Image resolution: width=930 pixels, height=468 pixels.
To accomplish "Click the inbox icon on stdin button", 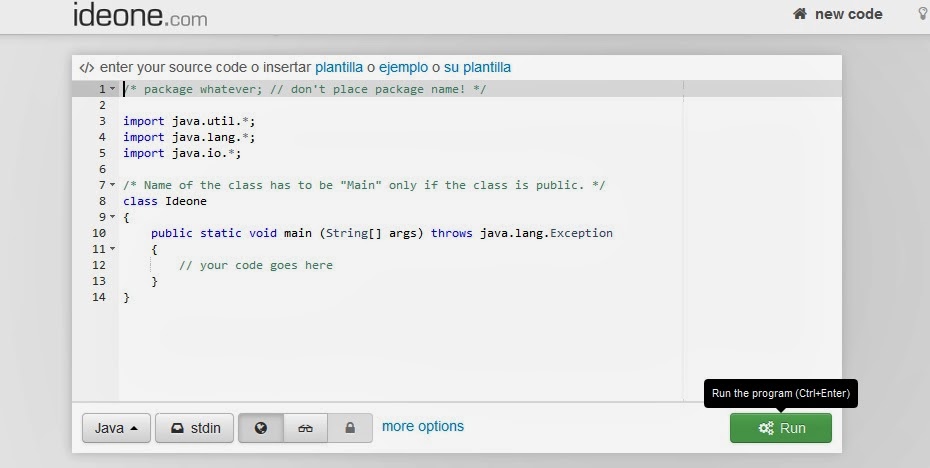I will click(177, 428).
